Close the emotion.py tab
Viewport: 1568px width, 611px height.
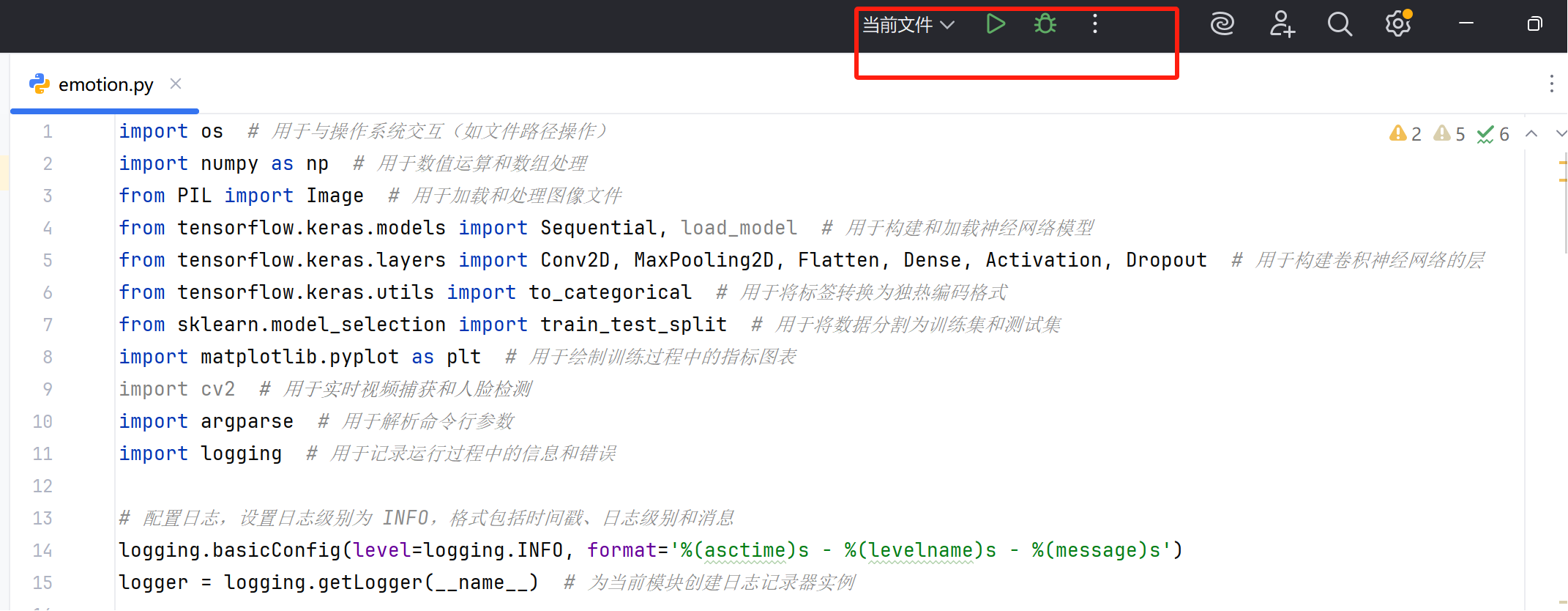(176, 84)
